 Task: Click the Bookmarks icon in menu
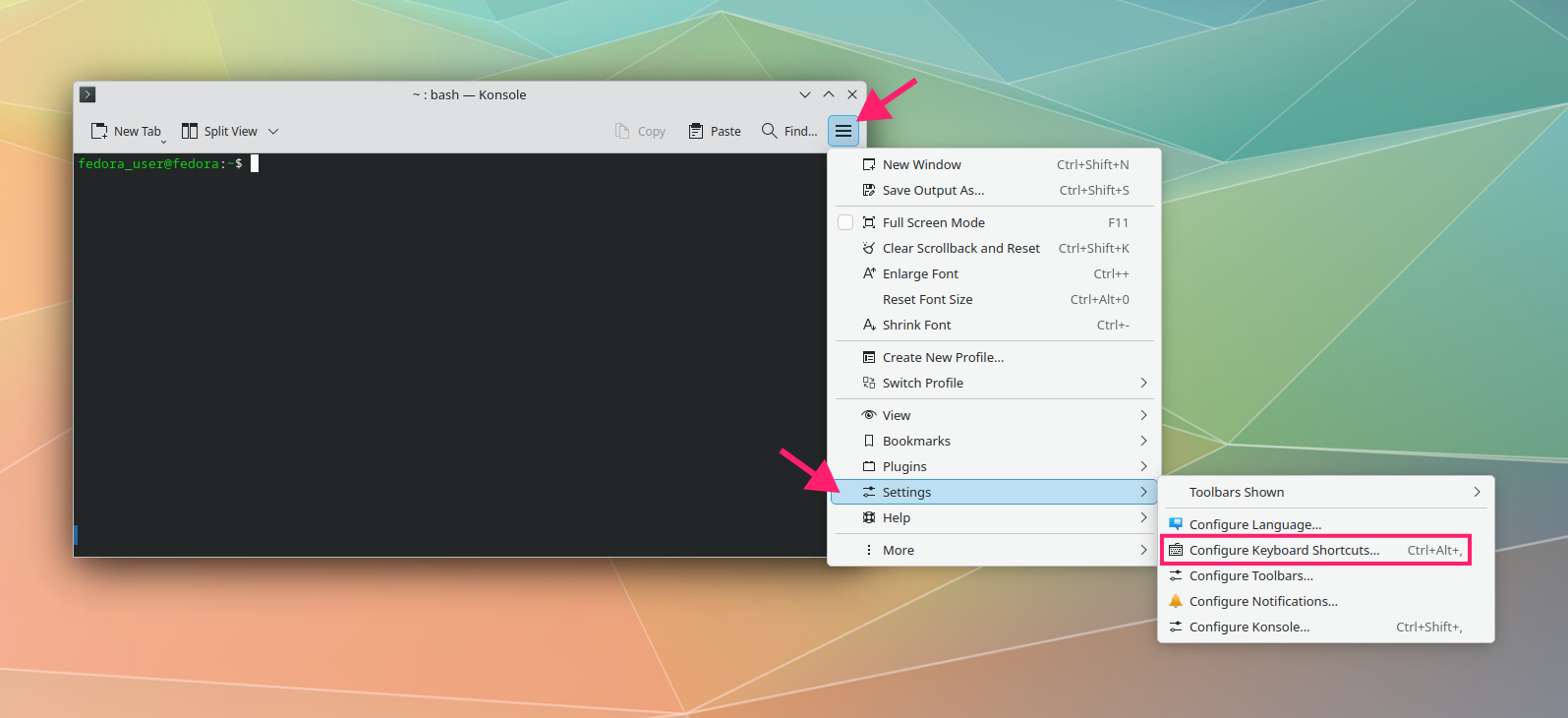click(x=869, y=441)
